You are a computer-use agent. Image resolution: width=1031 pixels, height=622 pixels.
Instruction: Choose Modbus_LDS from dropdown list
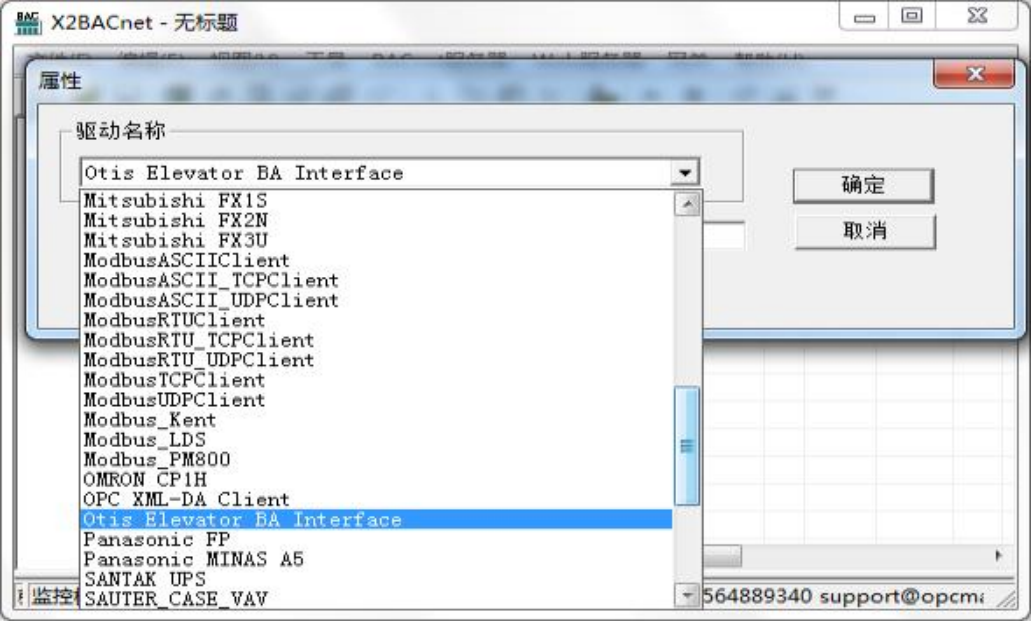(376, 439)
